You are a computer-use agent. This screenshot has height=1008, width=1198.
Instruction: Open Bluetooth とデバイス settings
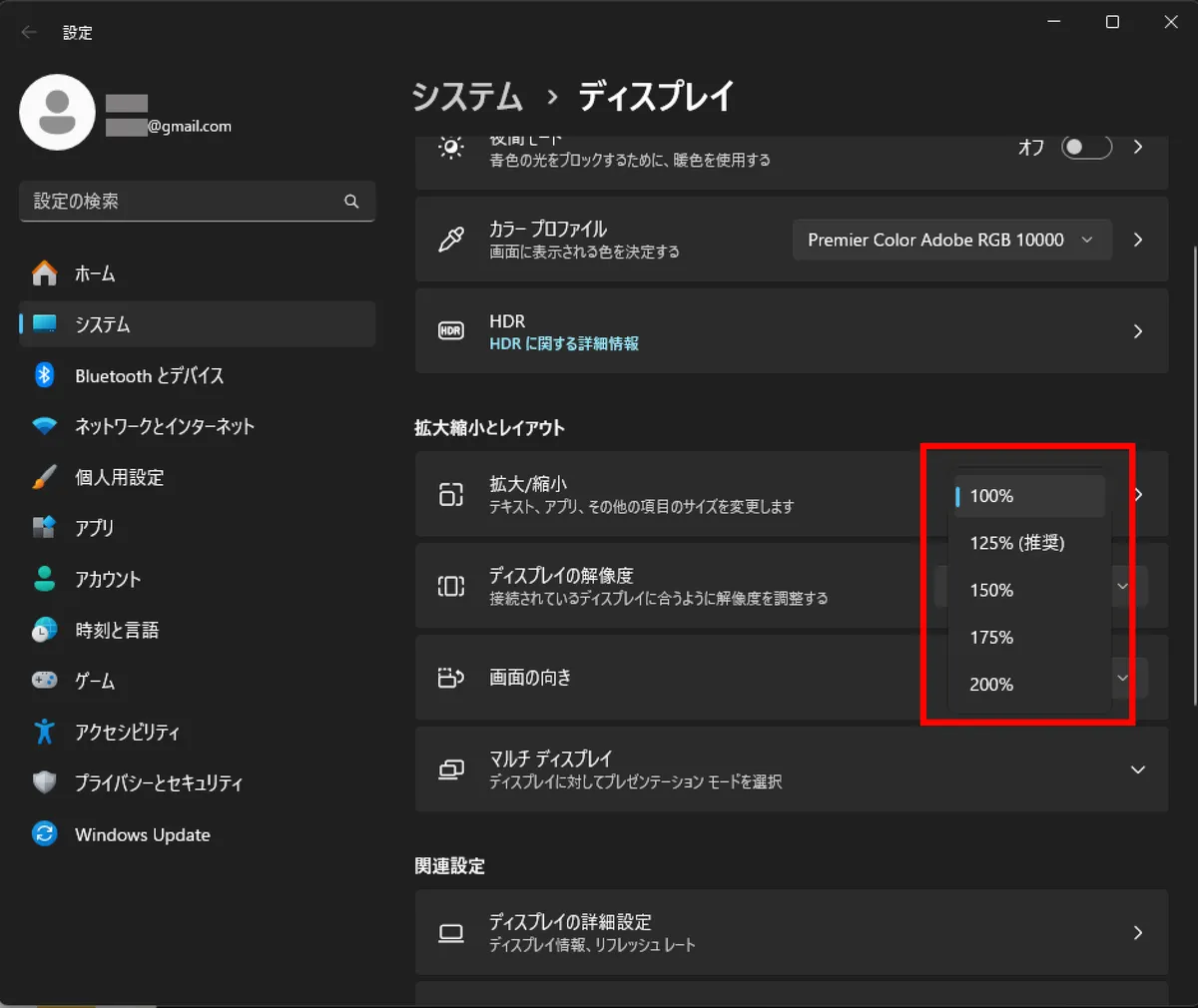(x=197, y=375)
